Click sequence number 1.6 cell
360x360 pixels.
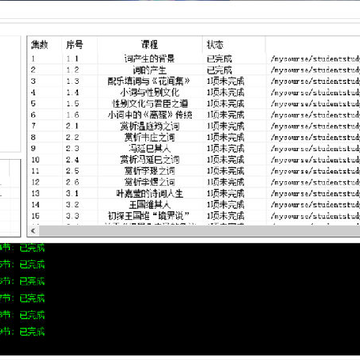coord(72,115)
